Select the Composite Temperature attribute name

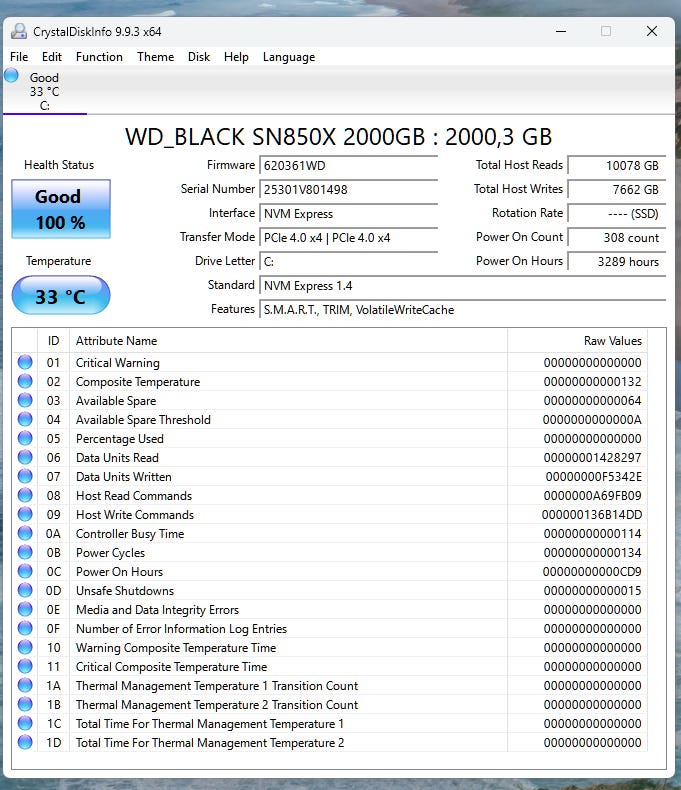[x=138, y=382]
